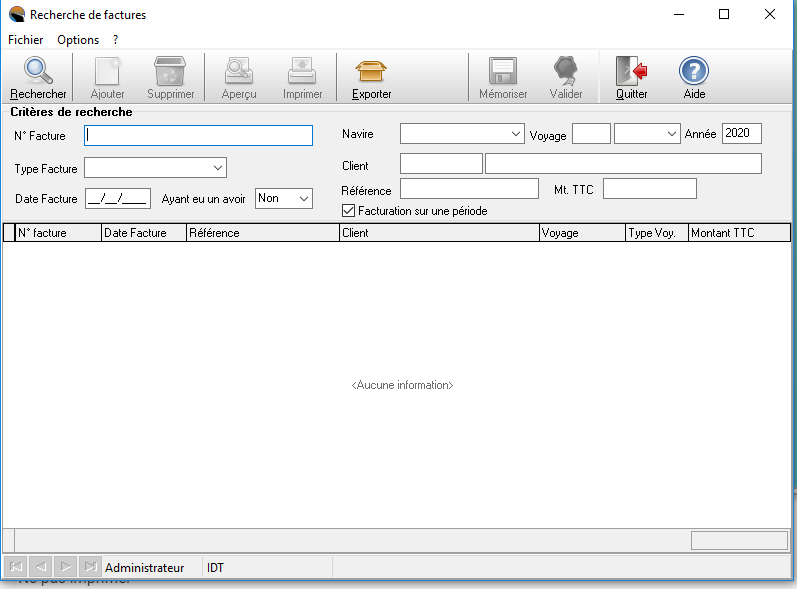
Task: Sort by Montant TTC column header
Action: [x=738, y=233]
